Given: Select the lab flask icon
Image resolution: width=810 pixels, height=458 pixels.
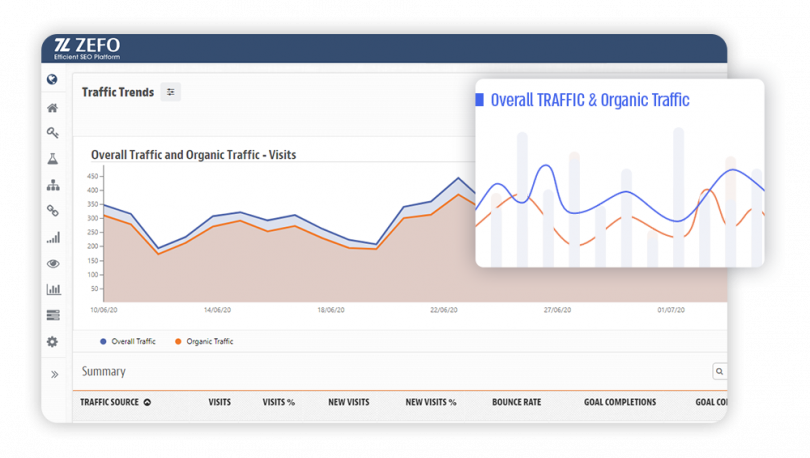Looking at the screenshot, I should 53,159.
